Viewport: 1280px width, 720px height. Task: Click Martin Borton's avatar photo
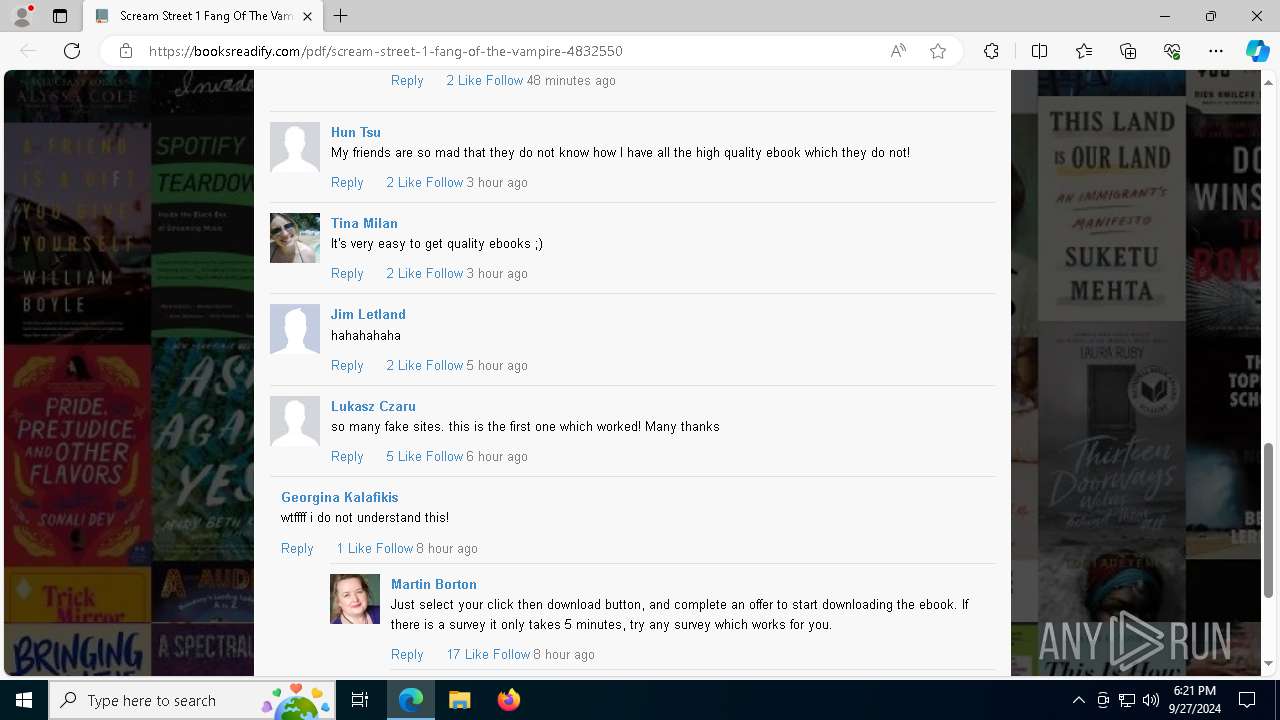tap(355, 599)
